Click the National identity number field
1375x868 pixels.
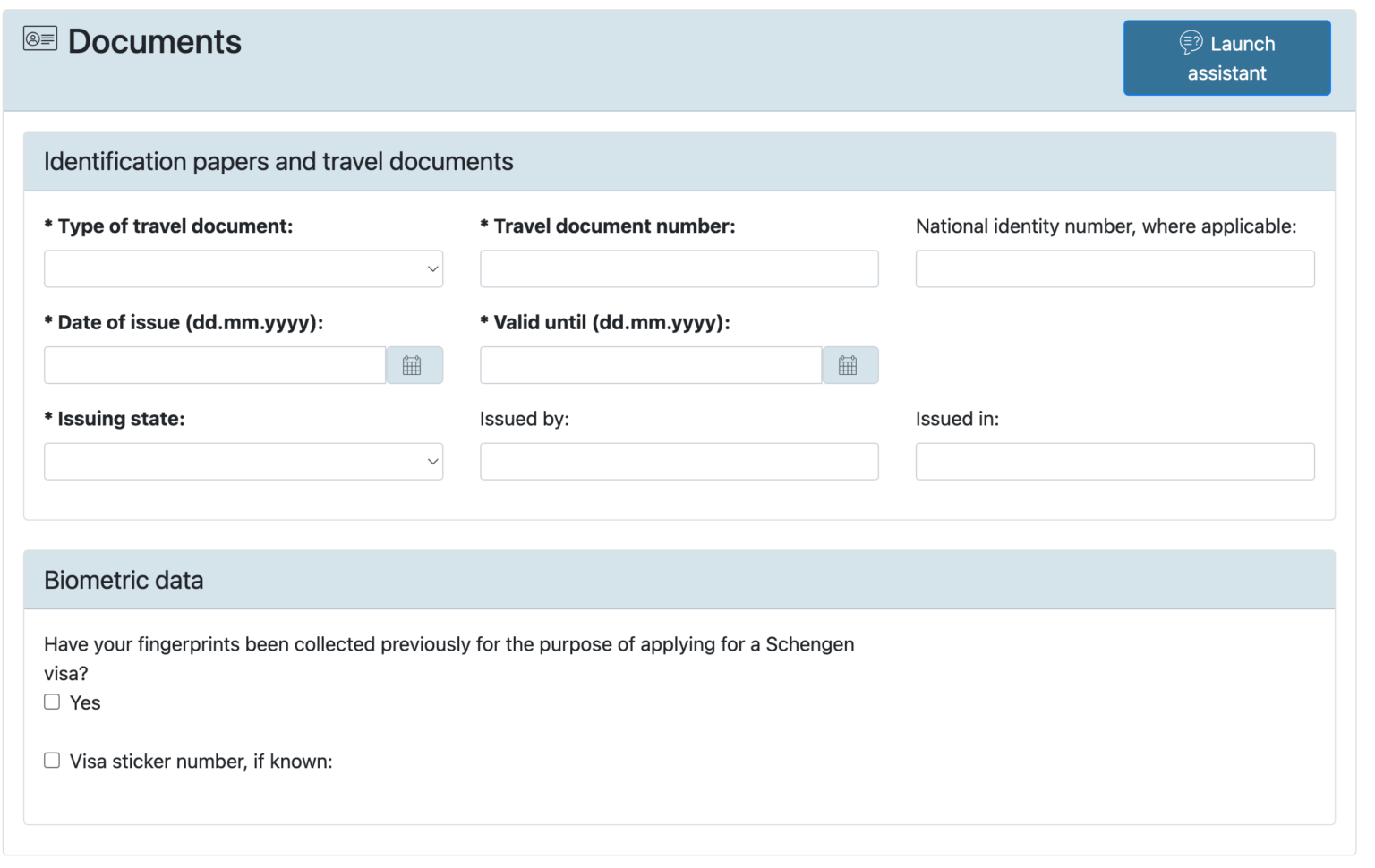pos(1114,268)
